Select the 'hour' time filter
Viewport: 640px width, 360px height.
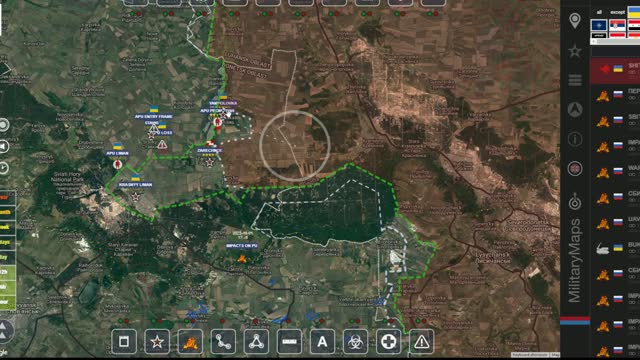click(7, 302)
